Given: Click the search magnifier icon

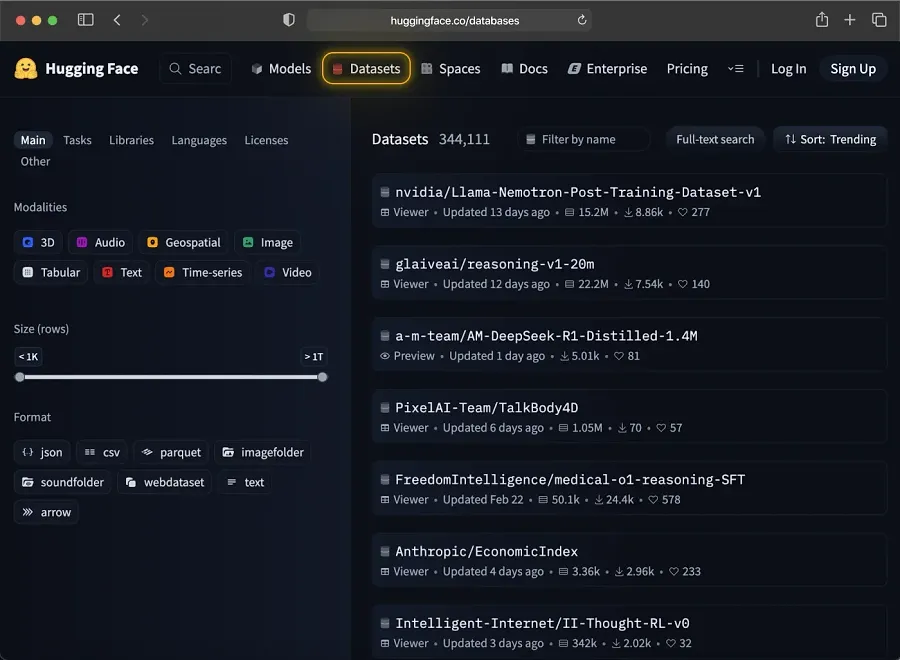Looking at the screenshot, I should [x=175, y=68].
